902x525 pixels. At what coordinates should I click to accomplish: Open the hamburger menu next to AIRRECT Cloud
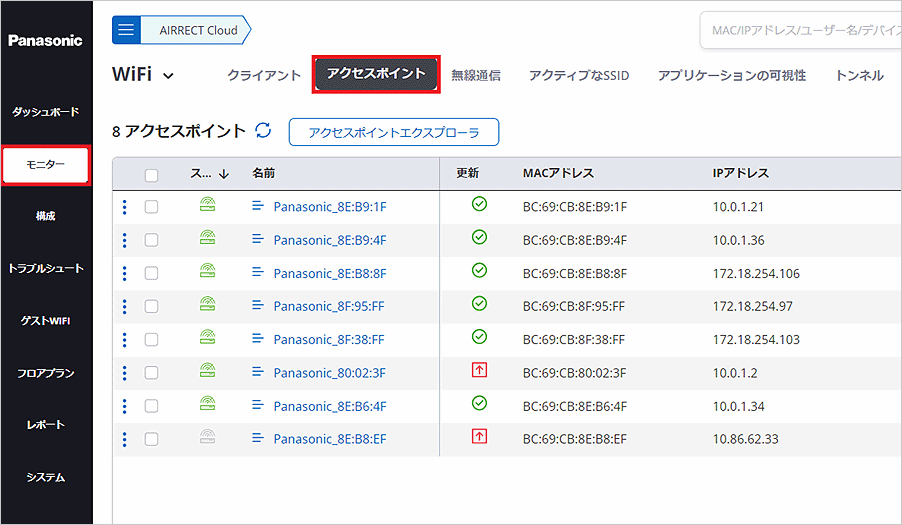click(126, 30)
